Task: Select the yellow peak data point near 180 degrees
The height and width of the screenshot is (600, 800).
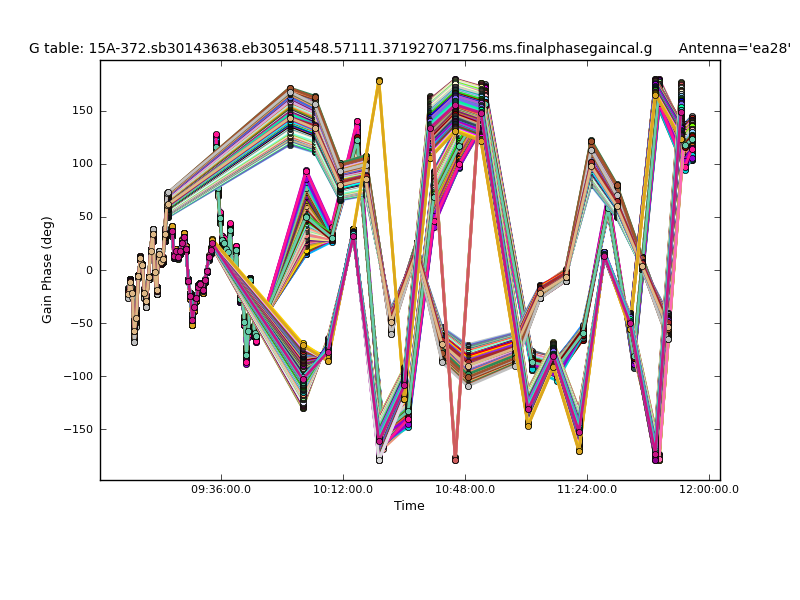Action: [379, 81]
